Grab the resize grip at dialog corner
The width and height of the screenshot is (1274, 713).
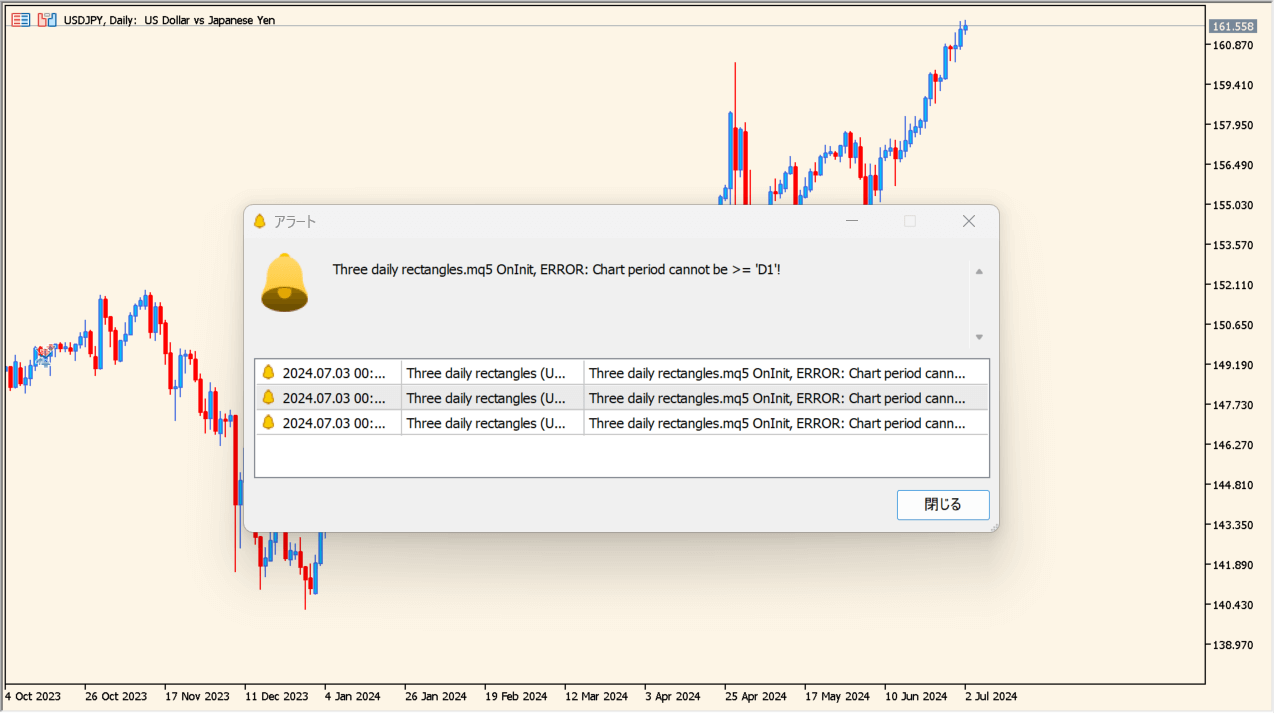tap(994, 527)
